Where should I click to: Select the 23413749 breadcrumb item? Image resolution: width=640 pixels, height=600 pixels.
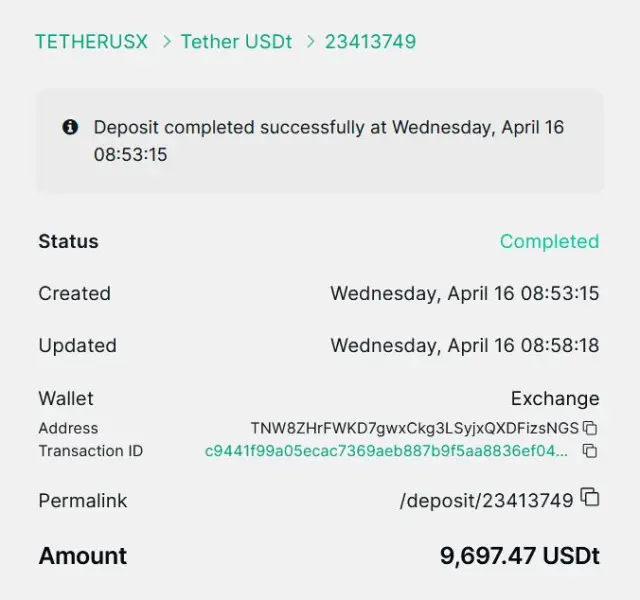coord(370,42)
